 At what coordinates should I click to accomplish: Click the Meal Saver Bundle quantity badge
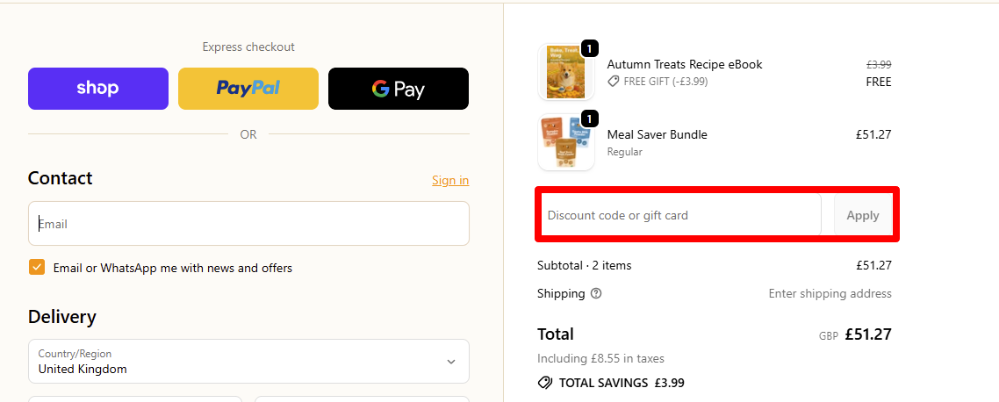click(x=590, y=118)
